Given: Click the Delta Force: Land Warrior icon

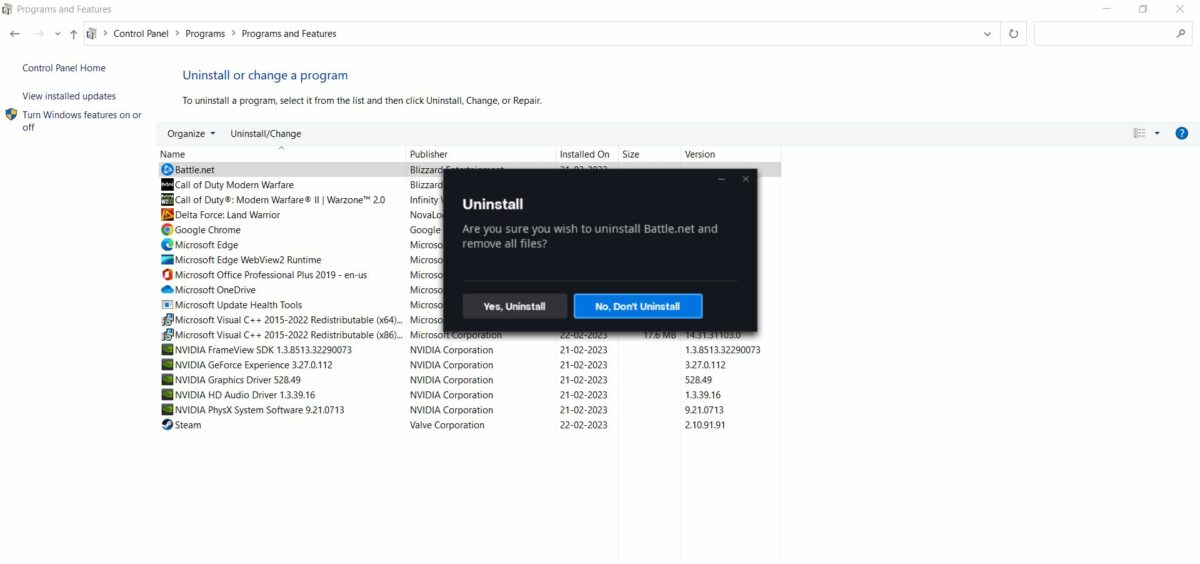Looking at the screenshot, I should pyautogui.click(x=167, y=215).
